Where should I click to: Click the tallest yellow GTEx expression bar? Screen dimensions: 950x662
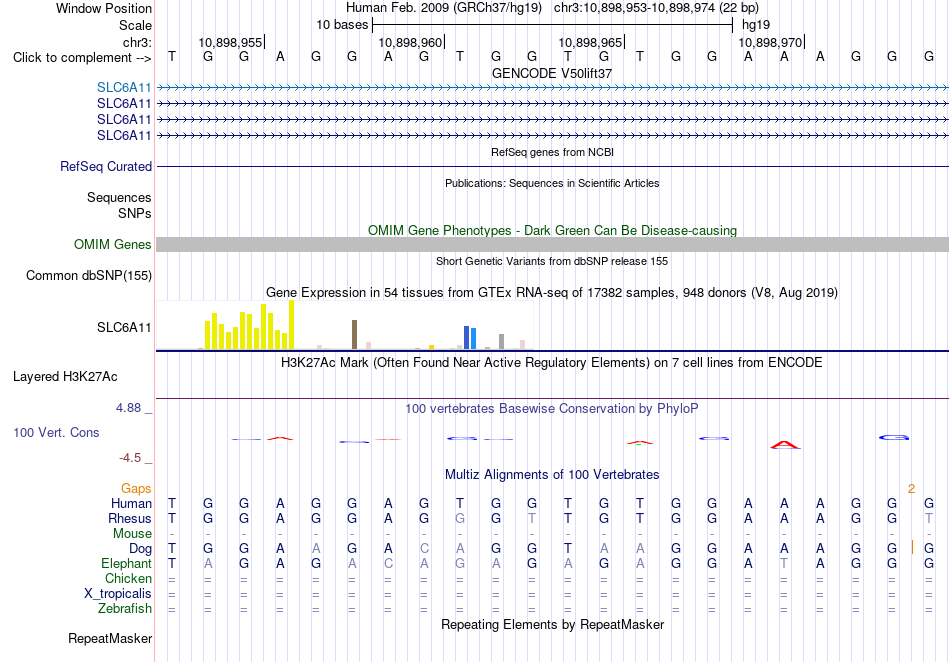pos(291,325)
